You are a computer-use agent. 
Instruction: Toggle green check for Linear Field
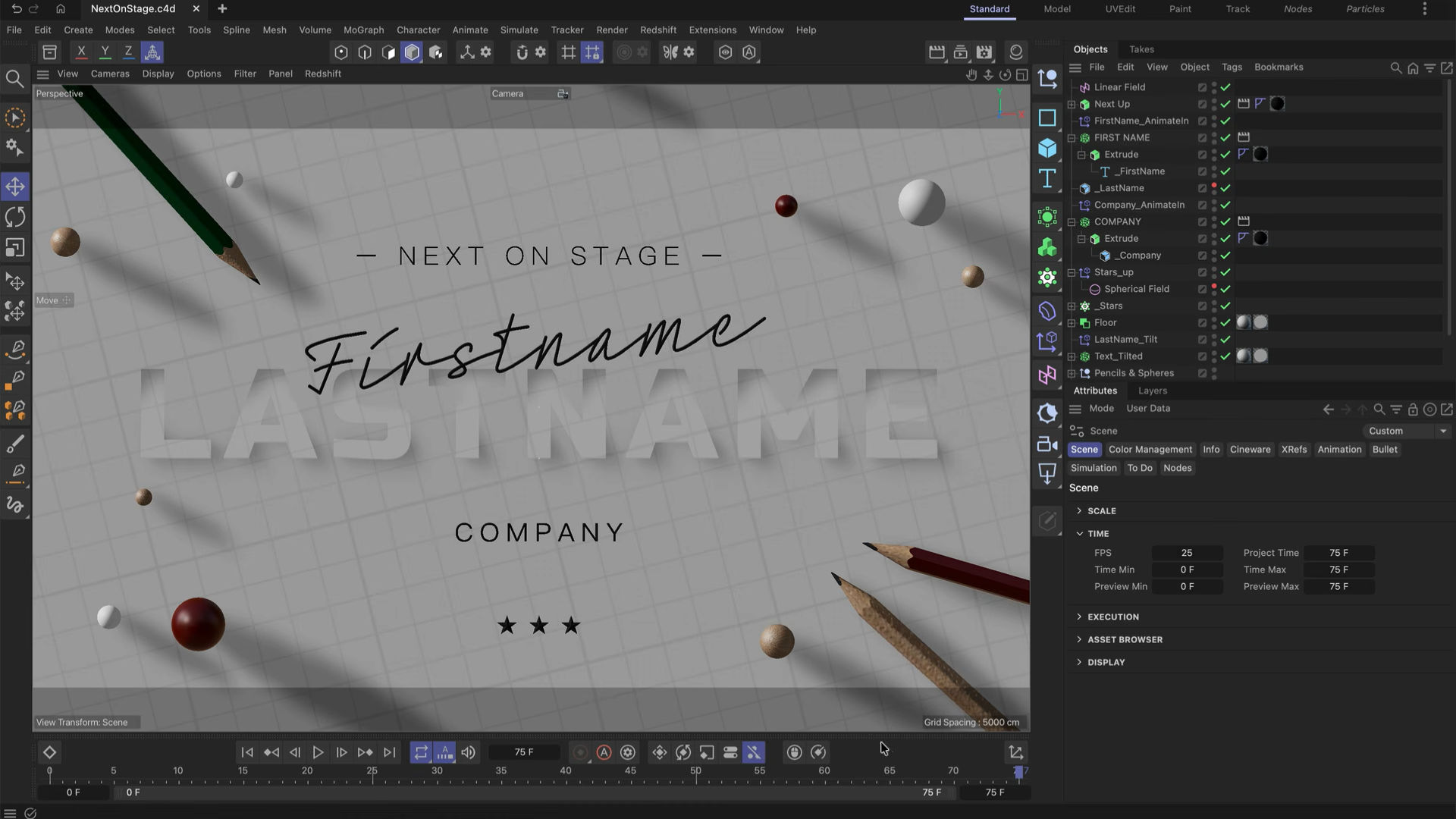pyautogui.click(x=1225, y=87)
